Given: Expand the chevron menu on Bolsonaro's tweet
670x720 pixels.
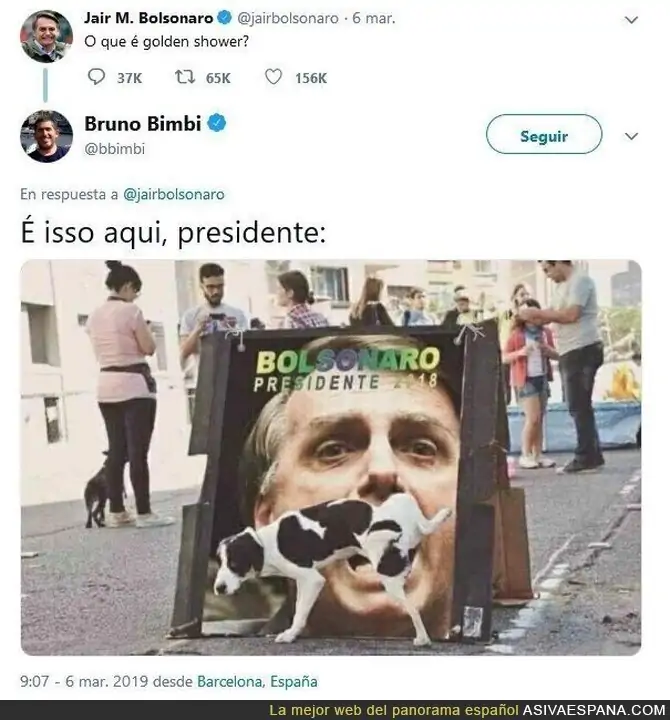Looking at the screenshot, I should (x=631, y=20).
